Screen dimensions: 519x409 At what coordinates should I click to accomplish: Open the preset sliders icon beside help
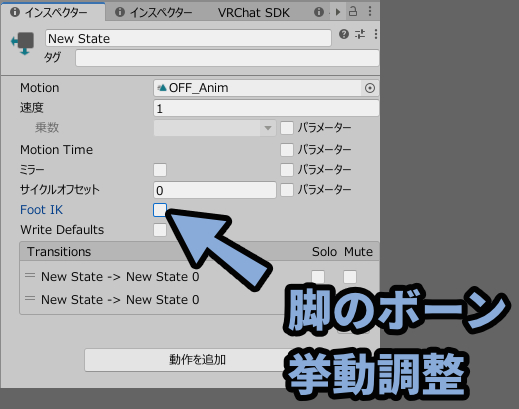point(360,34)
